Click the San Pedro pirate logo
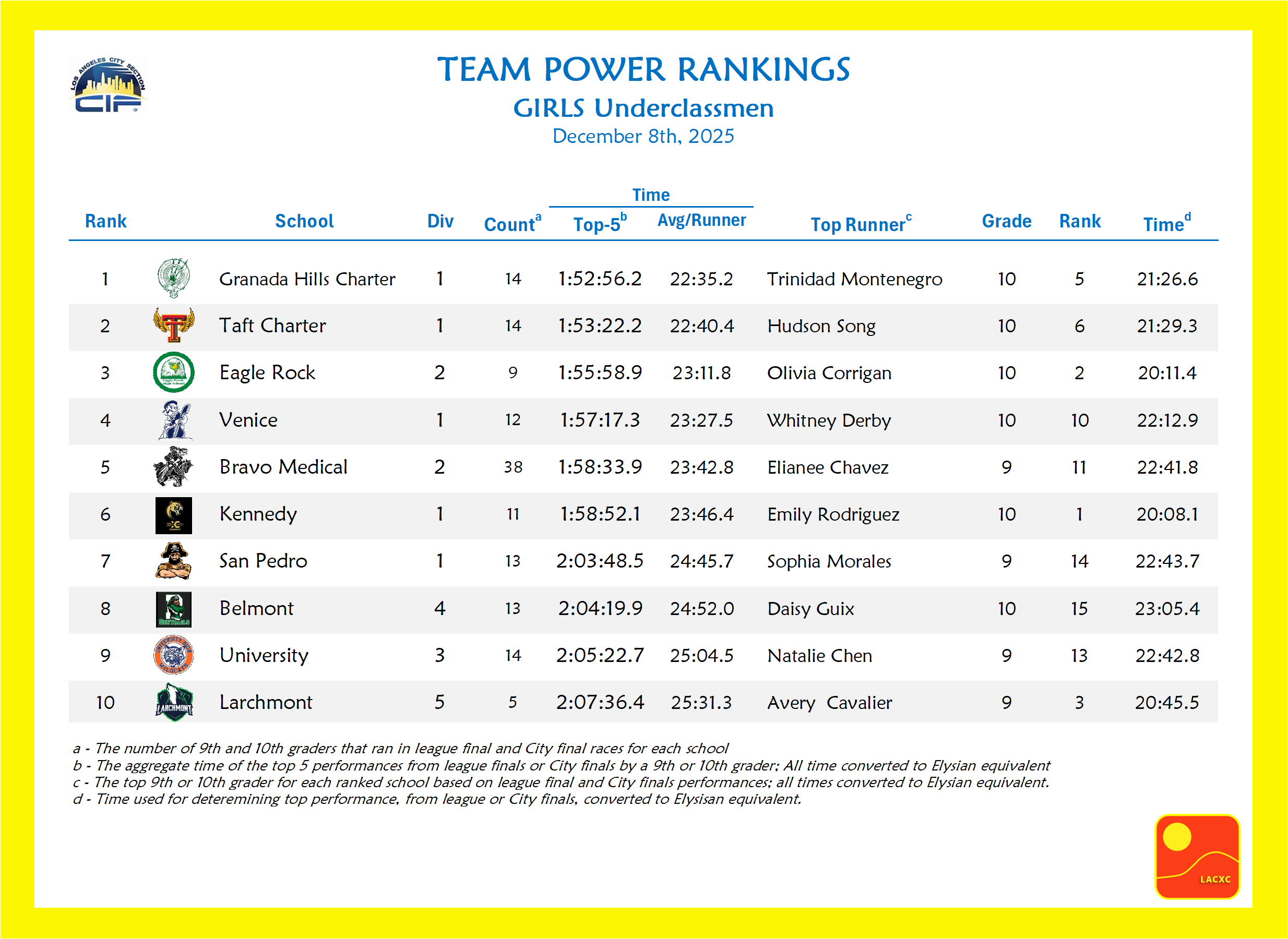The image size is (1288, 939). point(173,561)
